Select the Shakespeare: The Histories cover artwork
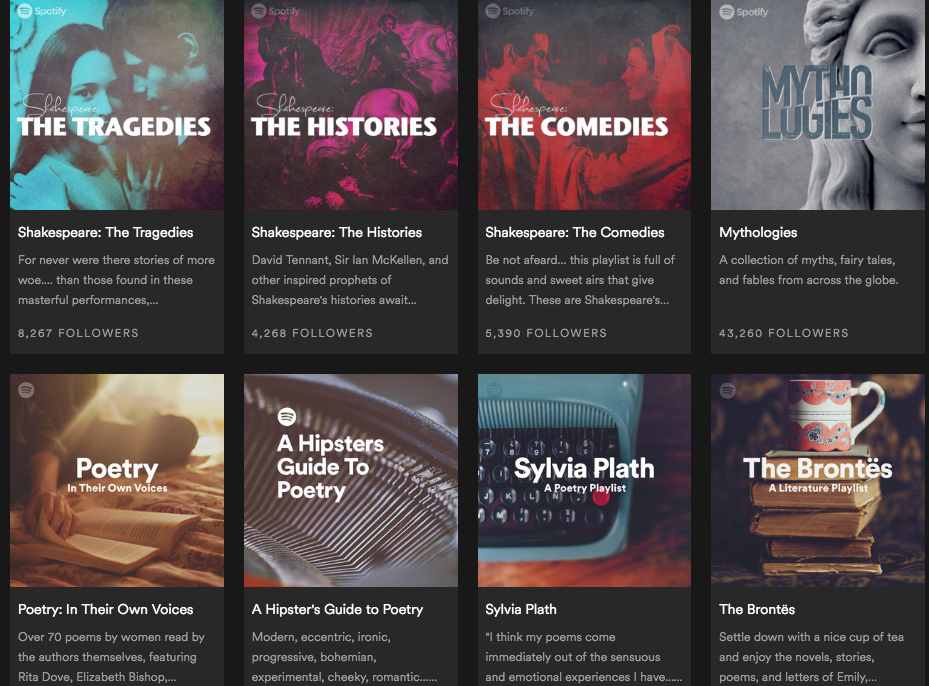 tap(350, 105)
